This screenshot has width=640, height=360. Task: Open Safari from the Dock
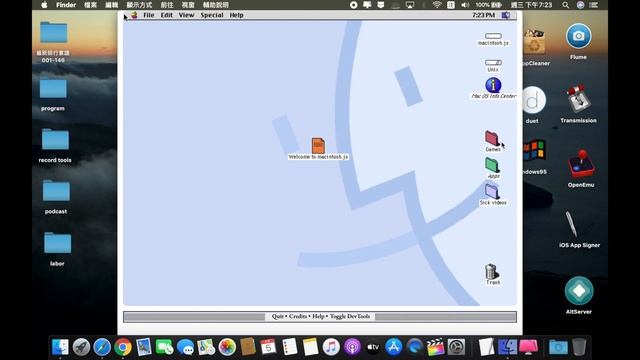pos(102,347)
